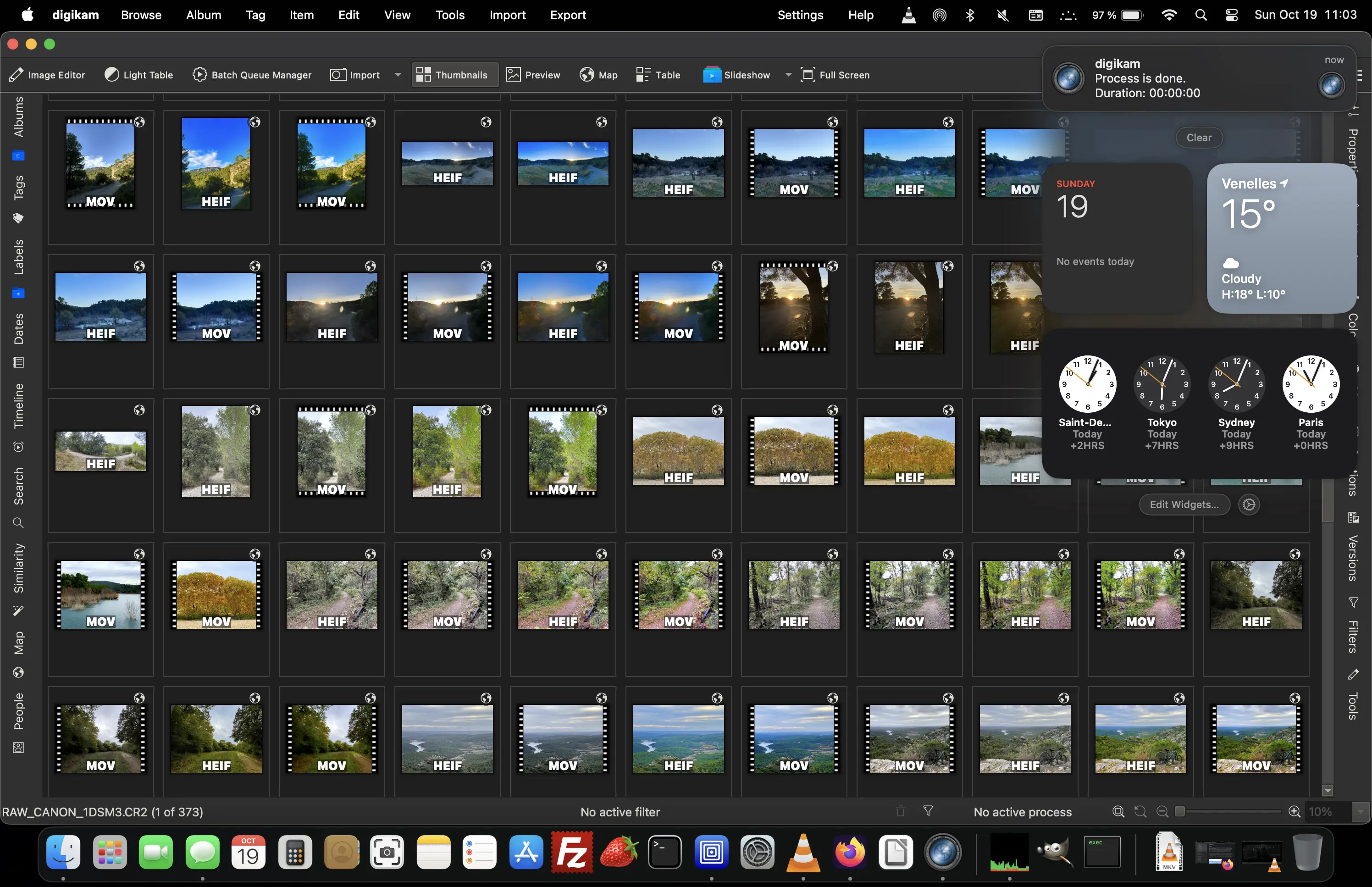
Task: Open the filter funnel in the status bar
Action: point(928,811)
